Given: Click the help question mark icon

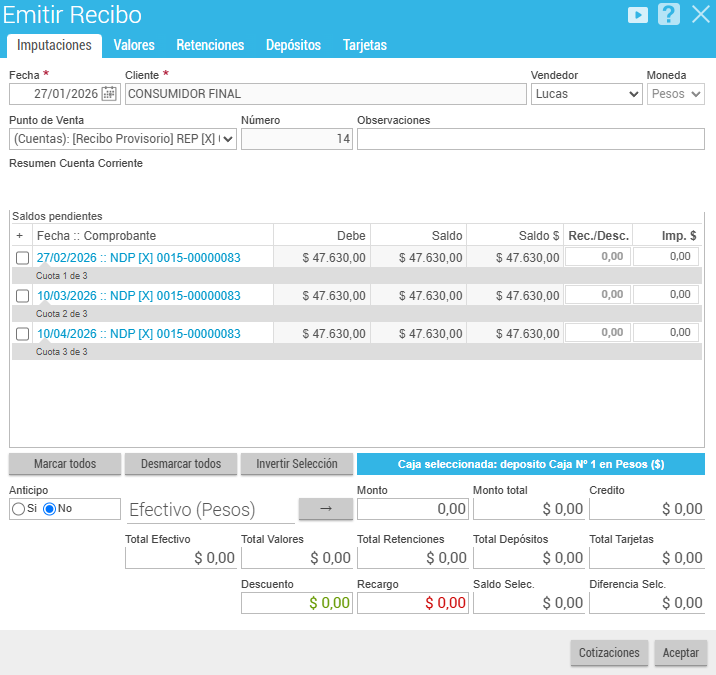Looking at the screenshot, I should click(x=669, y=15).
